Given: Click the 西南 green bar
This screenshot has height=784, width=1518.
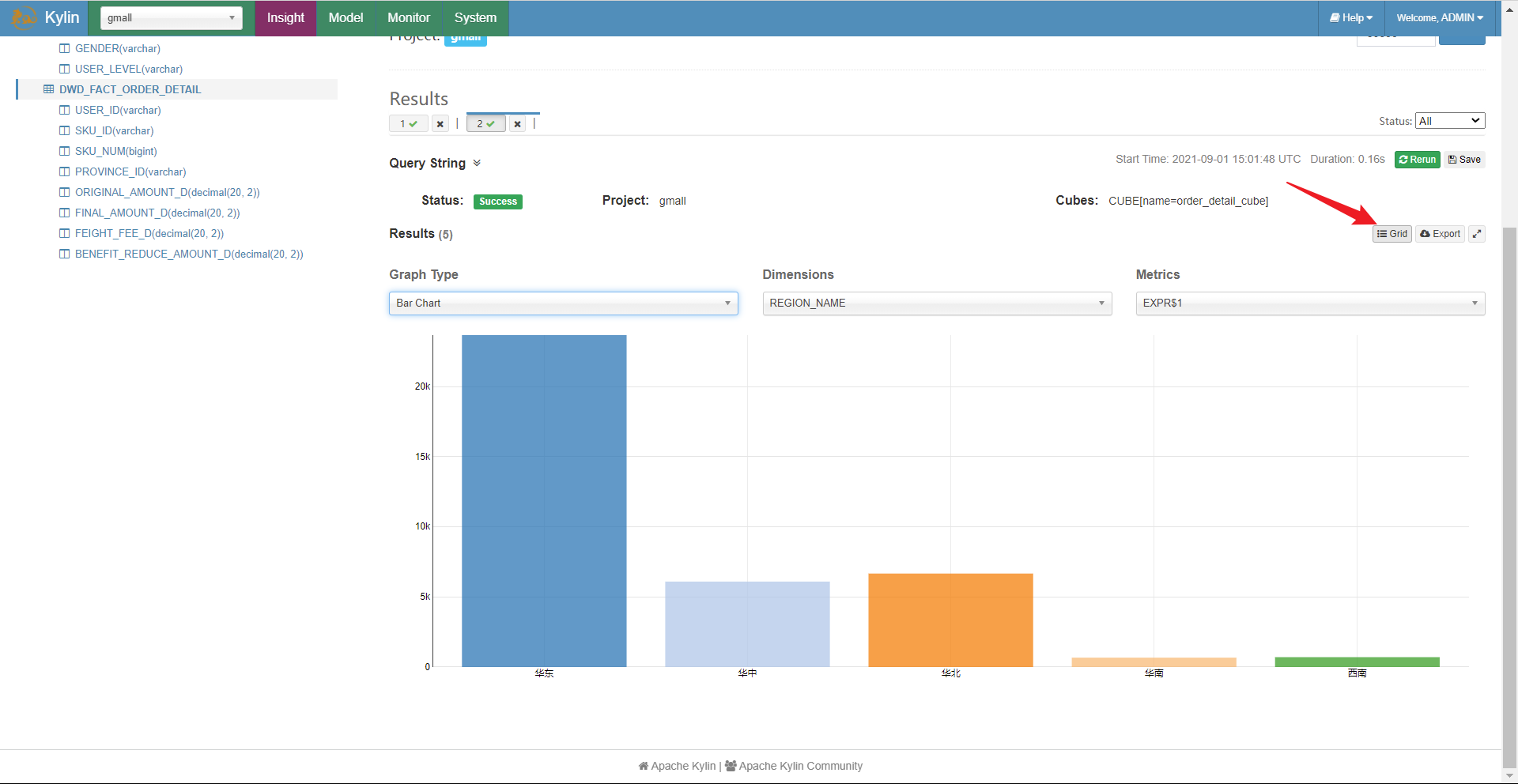Looking at the screenshot, I should 1357,662.
